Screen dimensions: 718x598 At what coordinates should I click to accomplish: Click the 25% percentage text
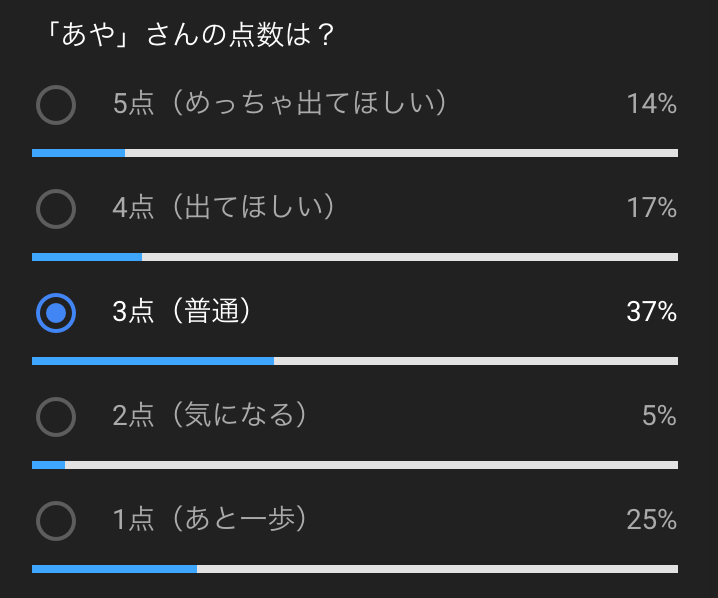point(652,519)
